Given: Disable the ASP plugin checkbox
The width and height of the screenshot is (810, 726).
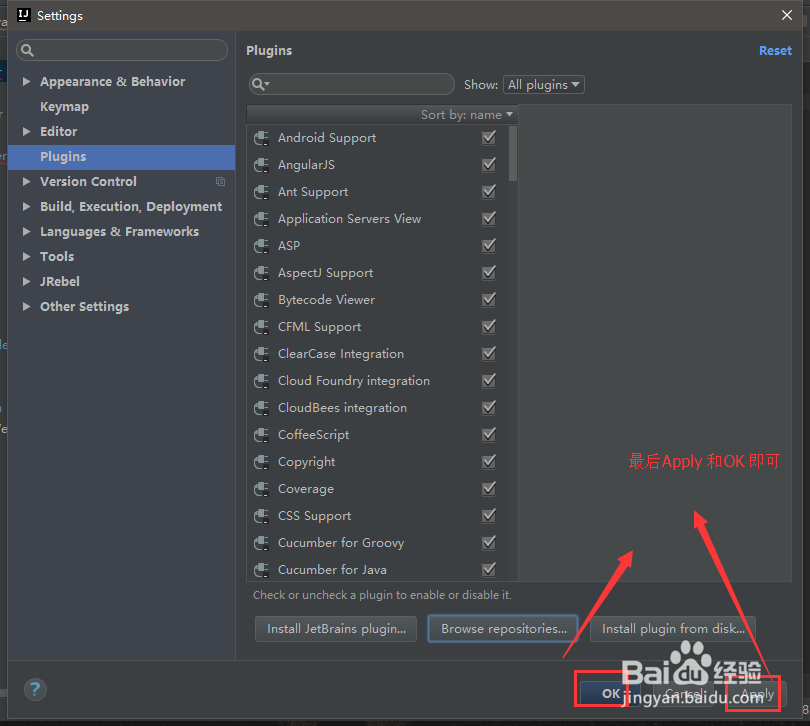Looking at the screenshot, I should (x=489, y=245).
